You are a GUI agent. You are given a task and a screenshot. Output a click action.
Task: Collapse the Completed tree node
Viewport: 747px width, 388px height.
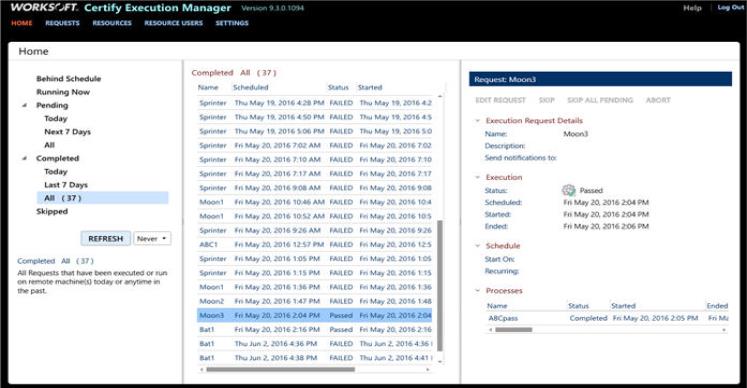(24, 158)
